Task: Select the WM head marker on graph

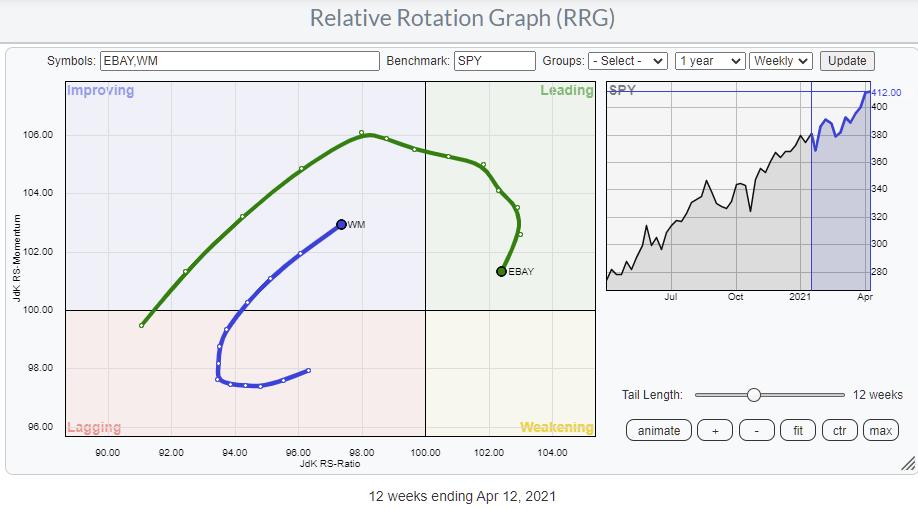Action: pos(341,225)
